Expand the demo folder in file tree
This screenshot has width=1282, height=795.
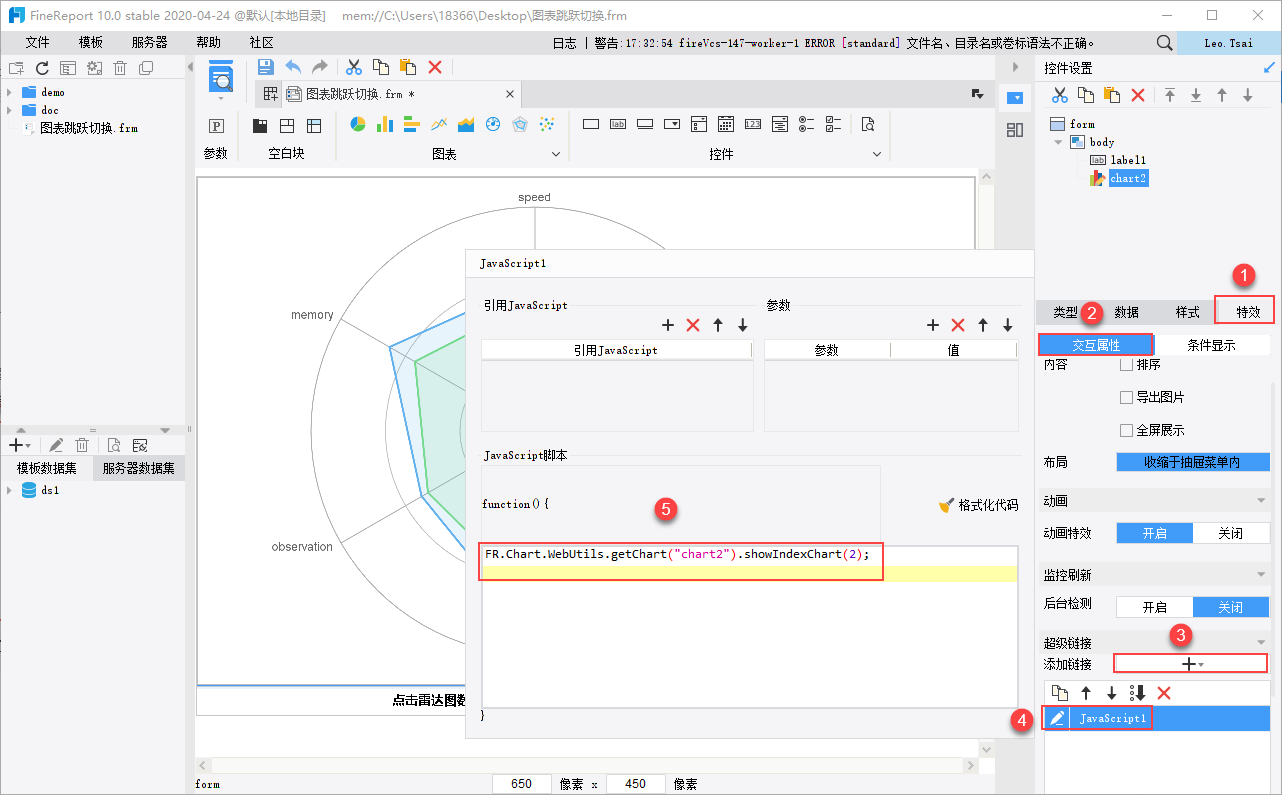(x=10, y=92)
